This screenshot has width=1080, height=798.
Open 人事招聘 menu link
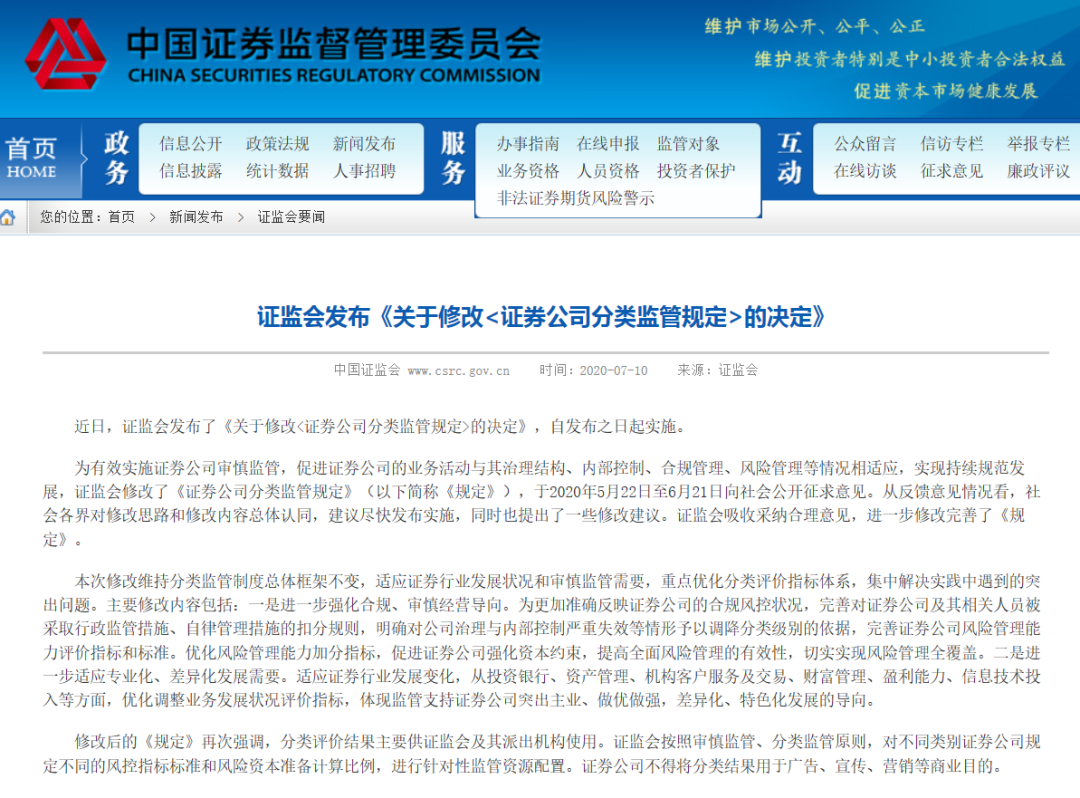tap(364, 171)
